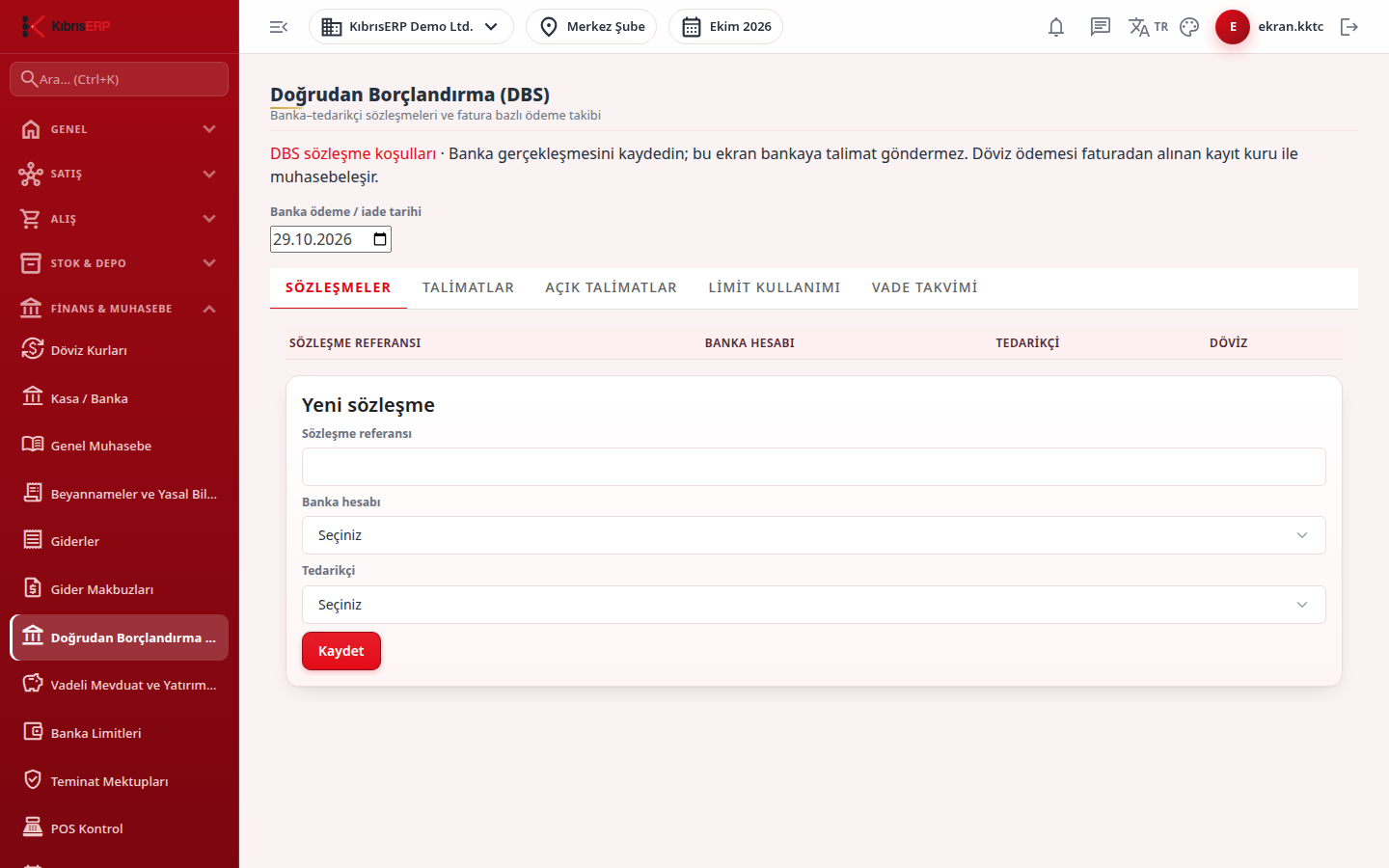This screenshot has width=1389, height=868.
Task: Switch to the TALİMATLAR tab
Action: coord(468,287)
